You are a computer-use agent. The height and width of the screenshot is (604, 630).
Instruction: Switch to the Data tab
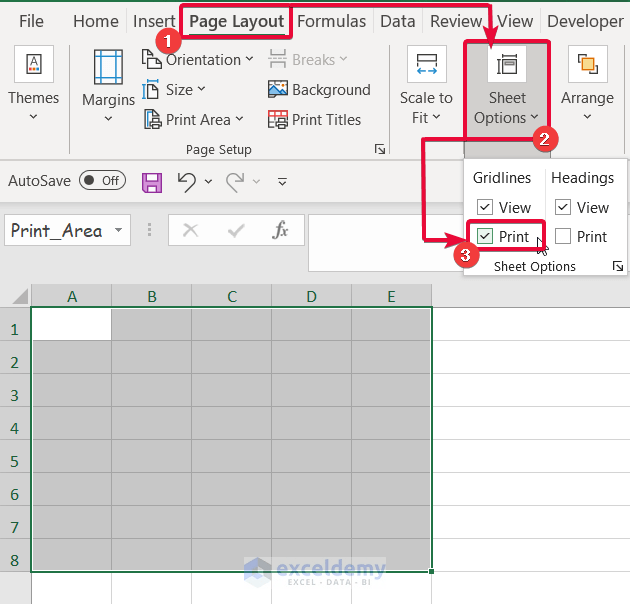pos(398,21)
